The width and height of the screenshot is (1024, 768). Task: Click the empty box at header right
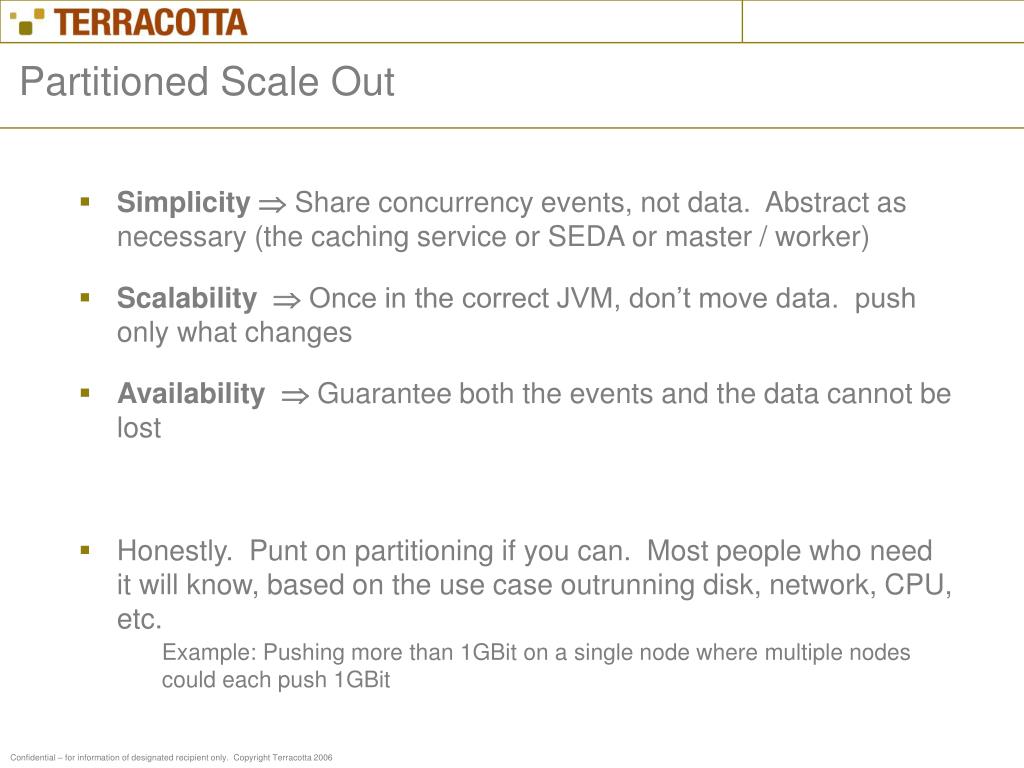pos(883,22)
